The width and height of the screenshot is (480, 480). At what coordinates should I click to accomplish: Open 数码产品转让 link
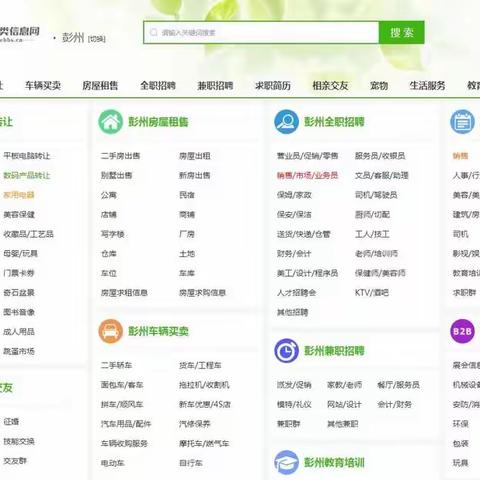[x=27, y=175]
